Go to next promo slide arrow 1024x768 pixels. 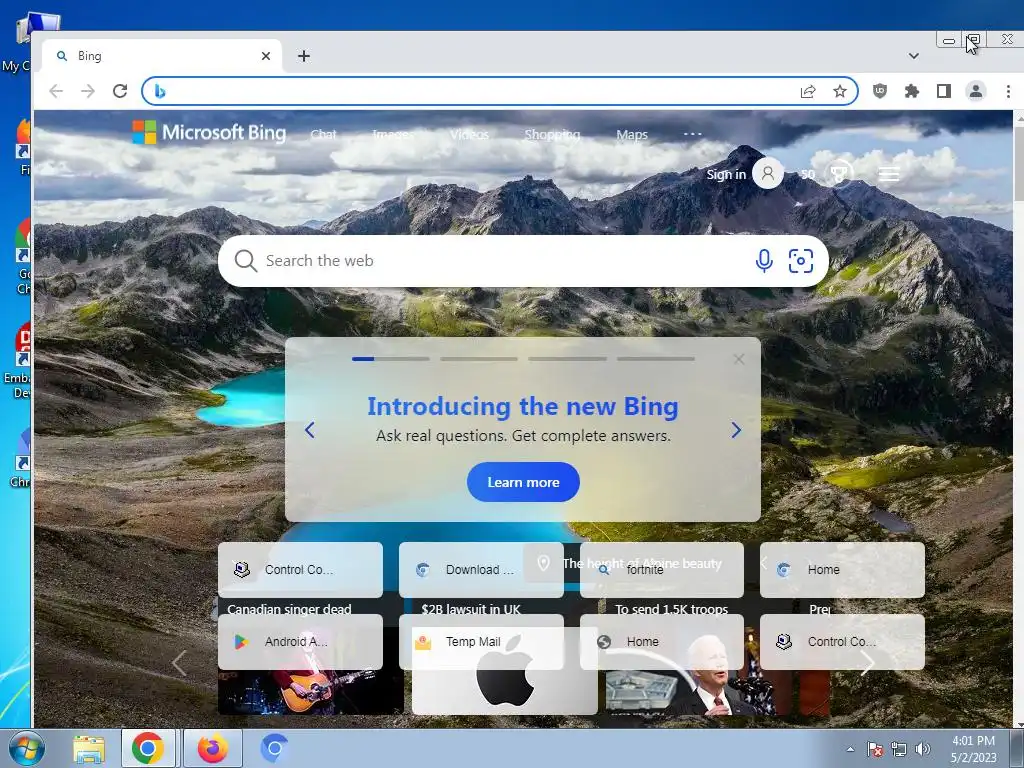736,430
